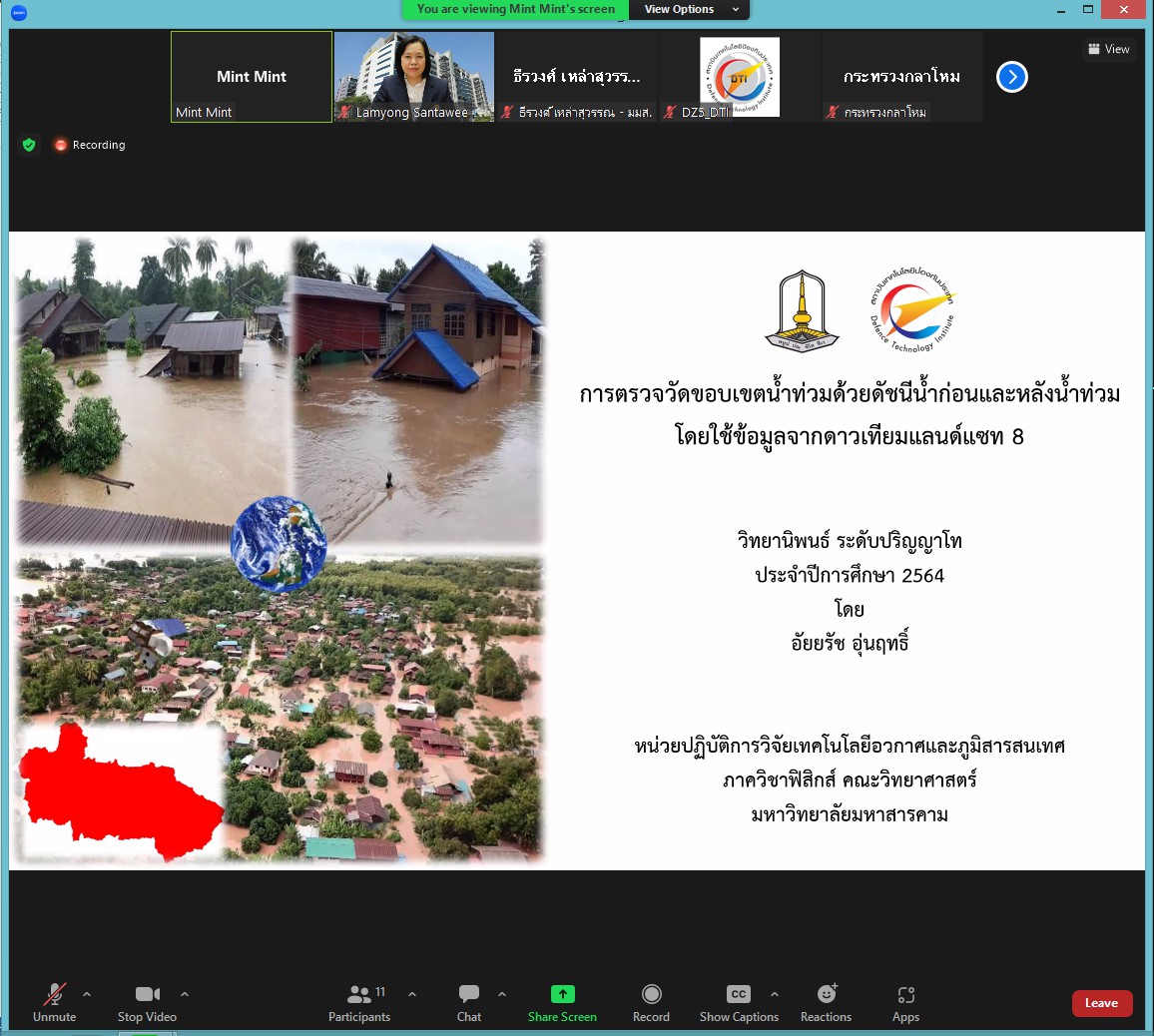
Task: Minimize the Zoom meeting window
Action: pyautogui.click(x=1060, y=10)
